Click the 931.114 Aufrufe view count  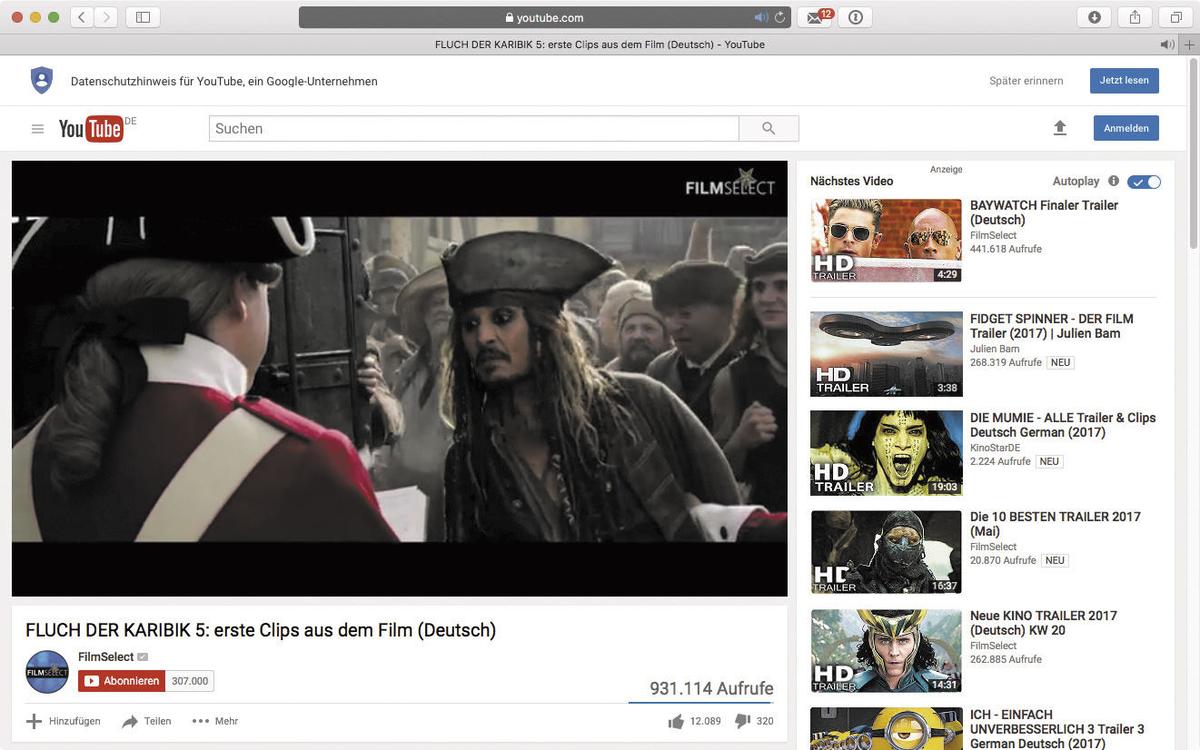click(711, 688)
